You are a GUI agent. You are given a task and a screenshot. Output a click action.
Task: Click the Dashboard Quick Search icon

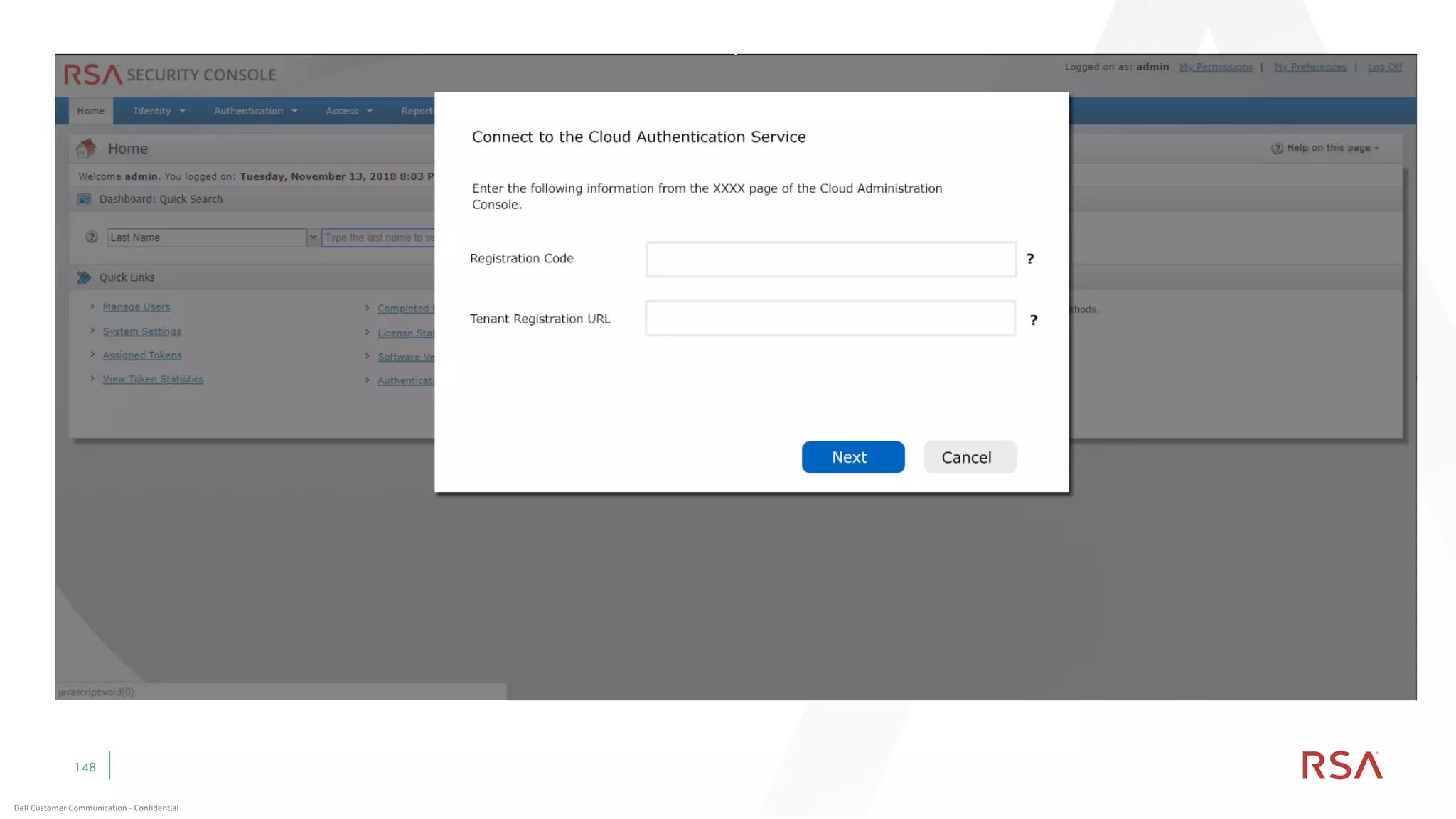tap(84, 200)
